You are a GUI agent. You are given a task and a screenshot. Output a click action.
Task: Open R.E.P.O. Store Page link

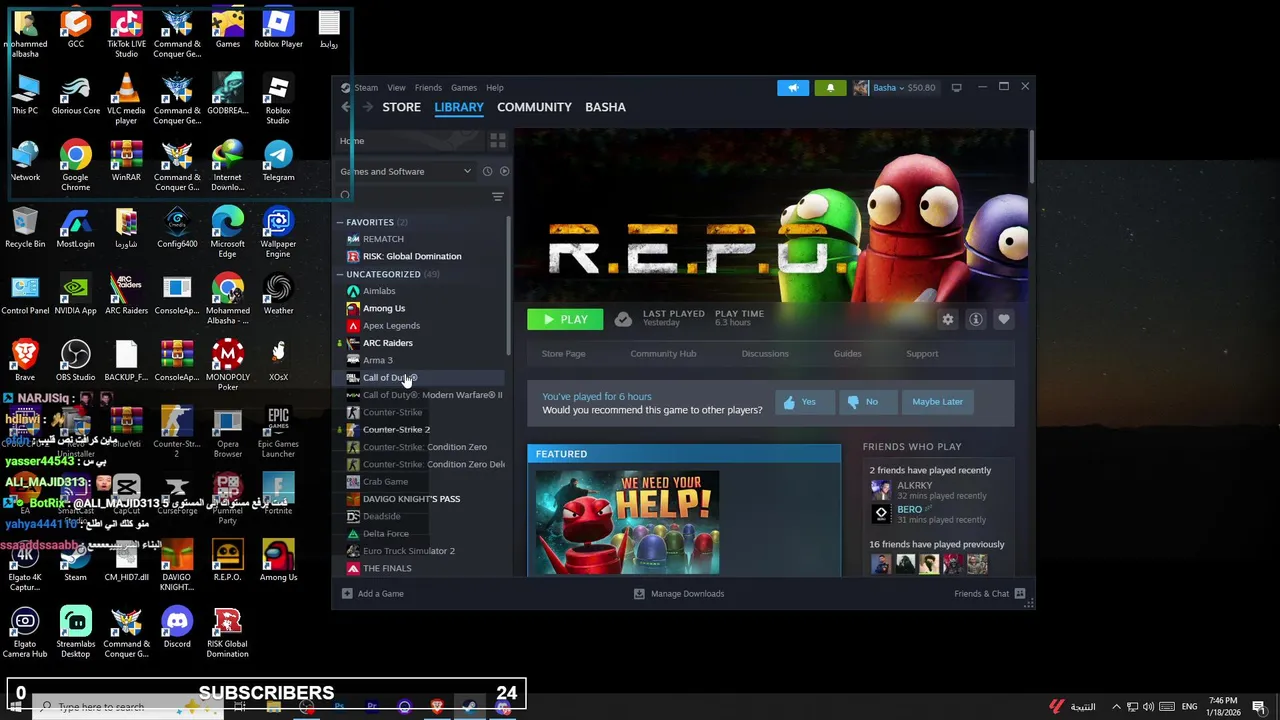[x=563, y=354]
